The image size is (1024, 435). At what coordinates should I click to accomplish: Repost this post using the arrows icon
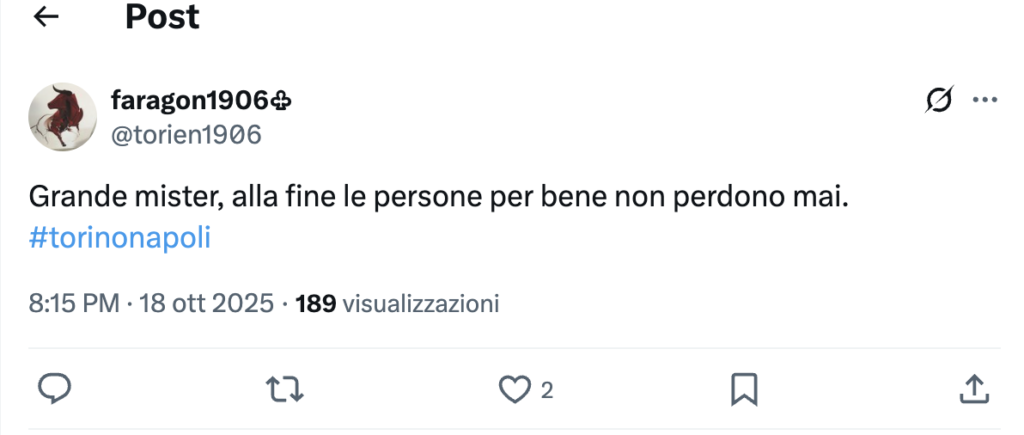tap(285, 389)
